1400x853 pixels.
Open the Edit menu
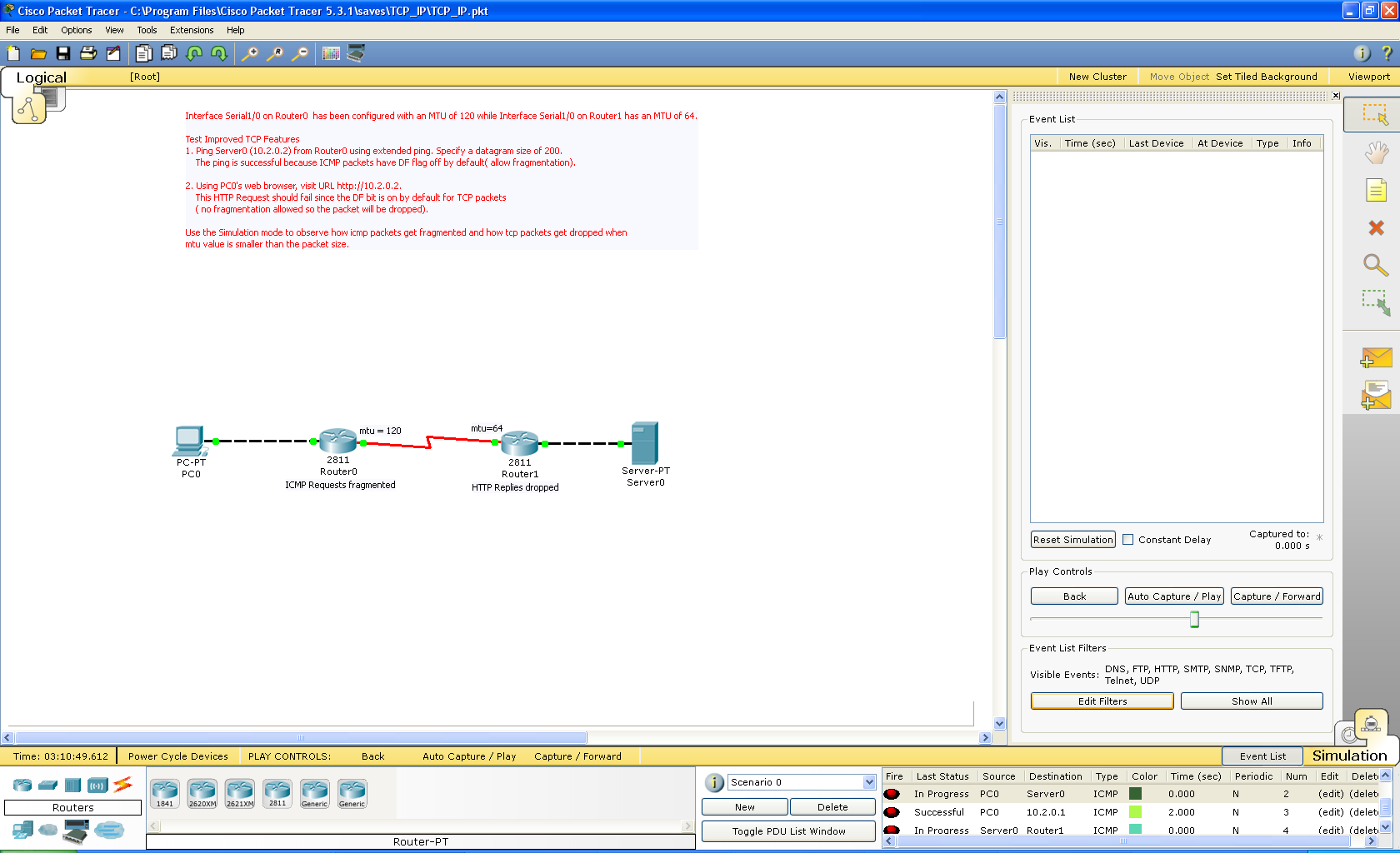pyautogui.click(x=40, y=30)
